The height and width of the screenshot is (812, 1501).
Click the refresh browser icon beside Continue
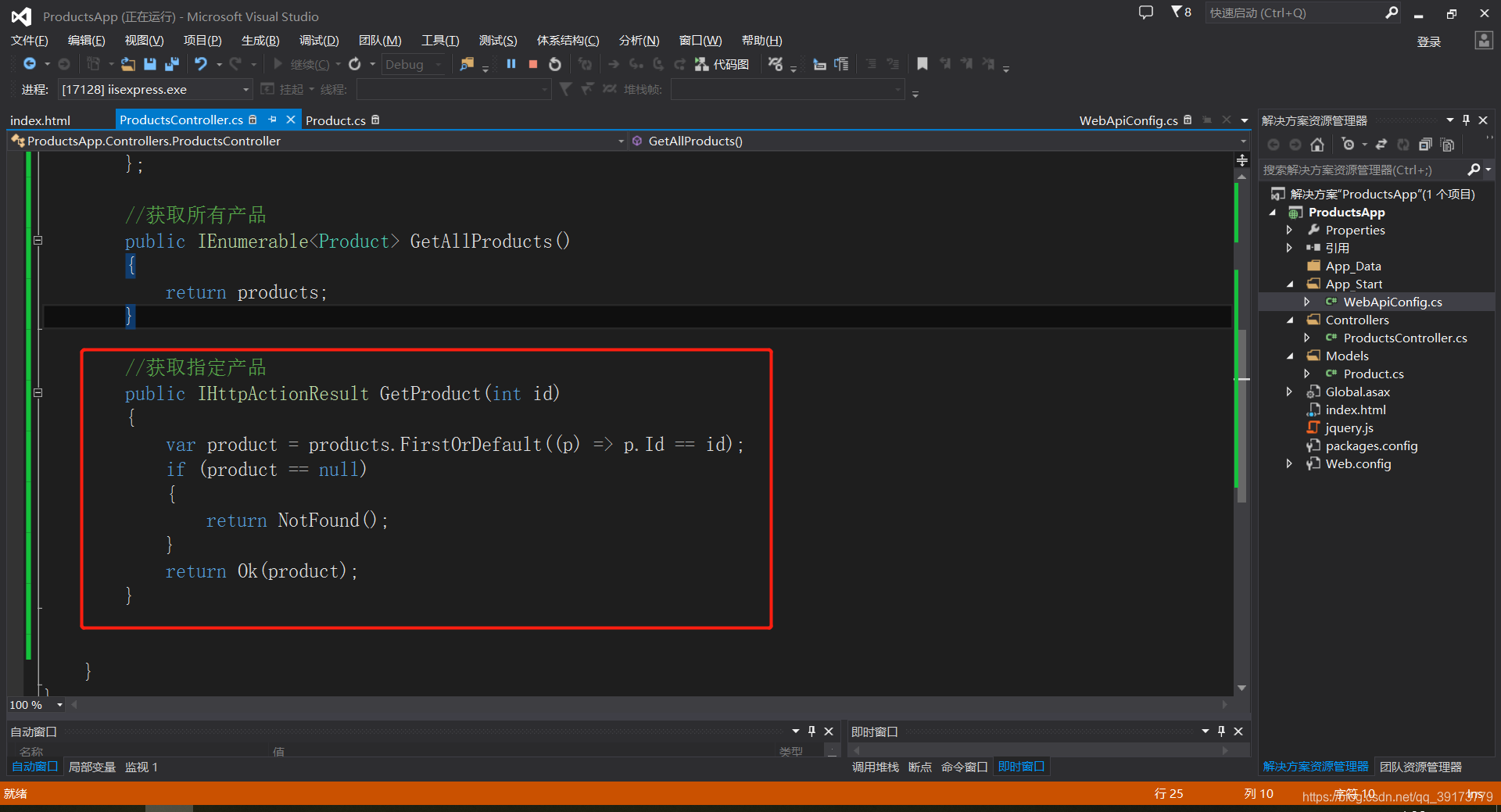(x=355, y=64)
